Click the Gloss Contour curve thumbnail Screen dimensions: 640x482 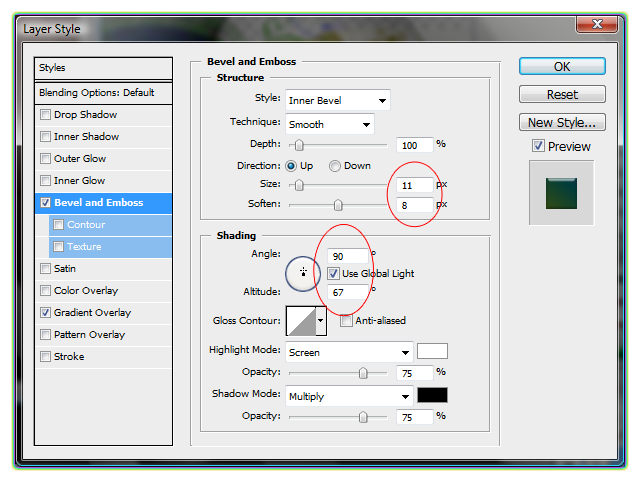(x=301, y=321)
